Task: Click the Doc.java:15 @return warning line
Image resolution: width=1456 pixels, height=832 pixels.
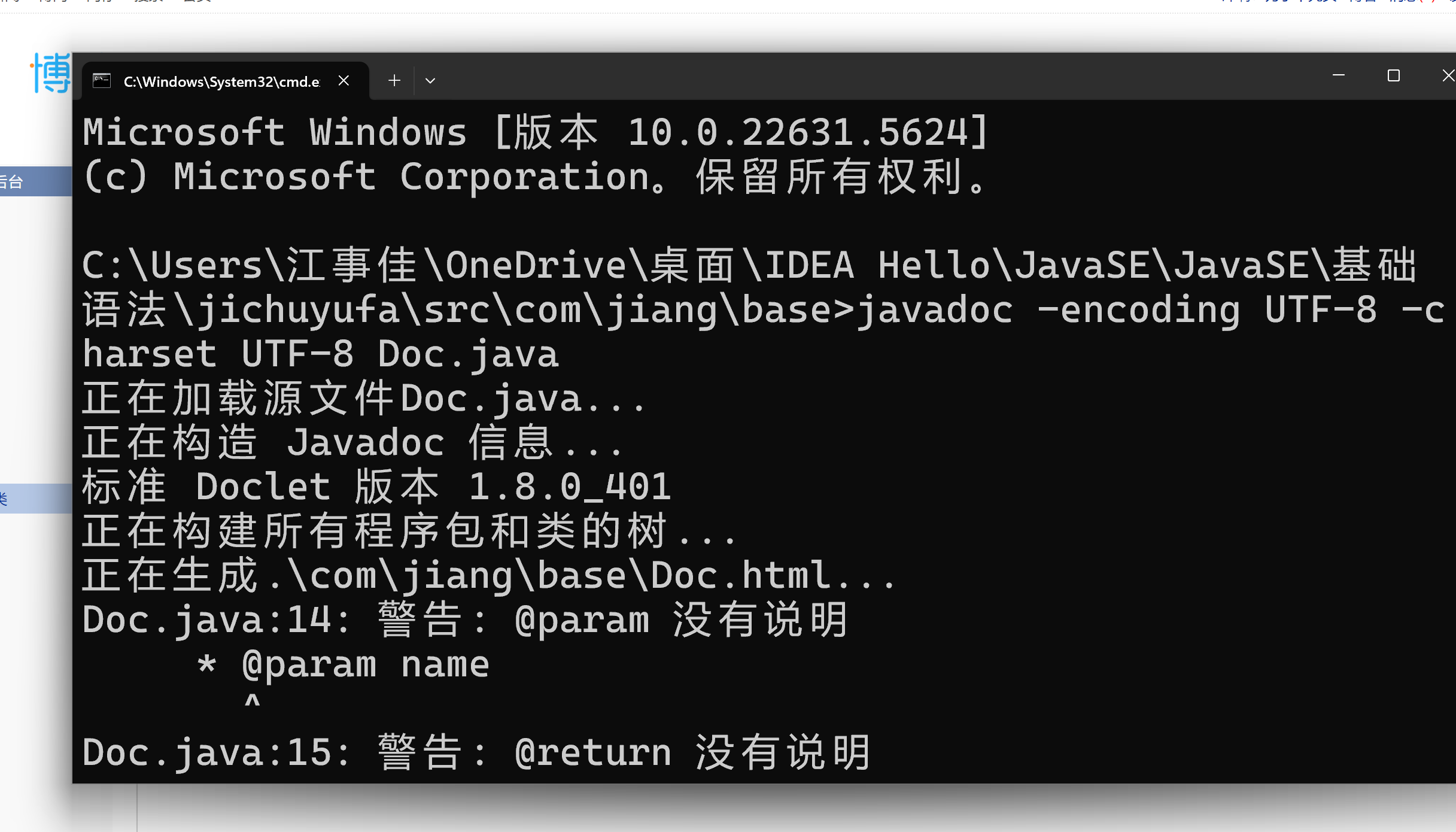Action: pyautogui.click(x=476, y=752)
